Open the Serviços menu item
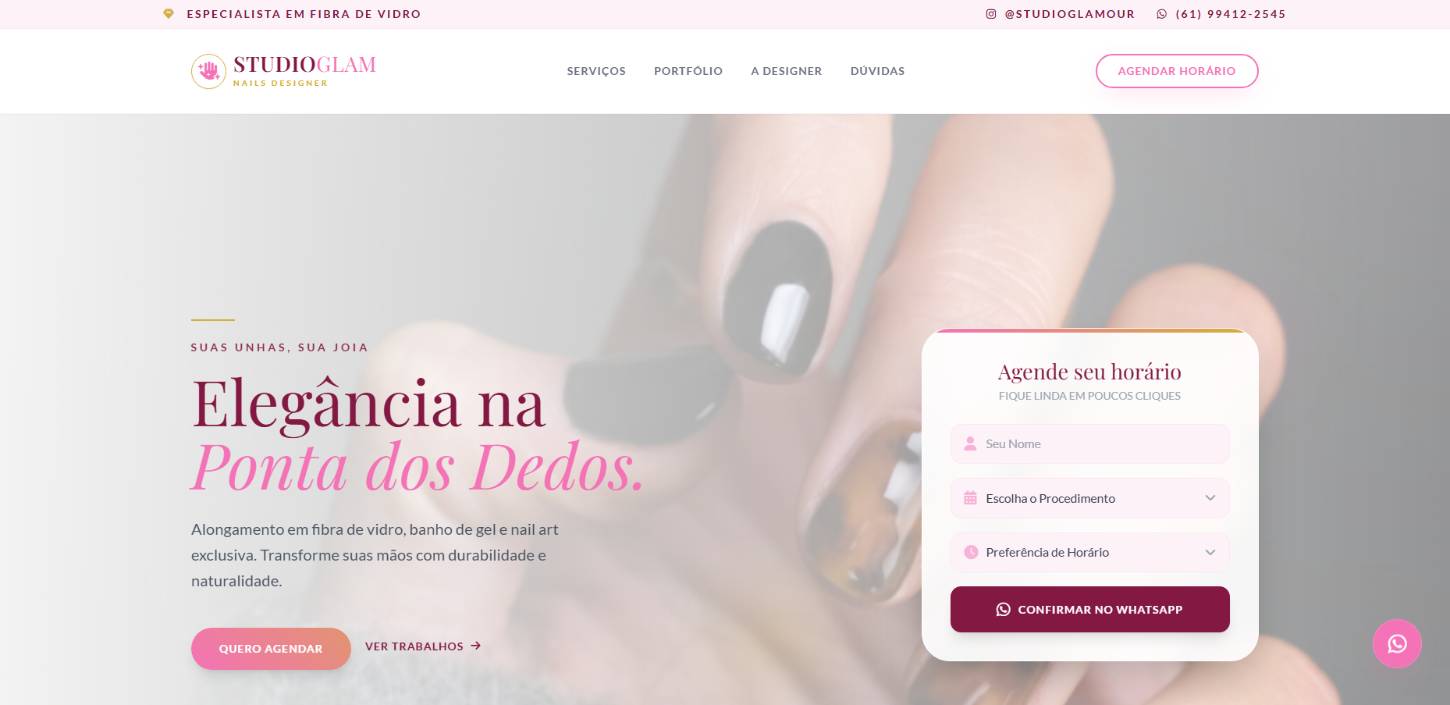Image resolution: width=1450 pixels, height=705 pixels. click(x=596, y=71)
